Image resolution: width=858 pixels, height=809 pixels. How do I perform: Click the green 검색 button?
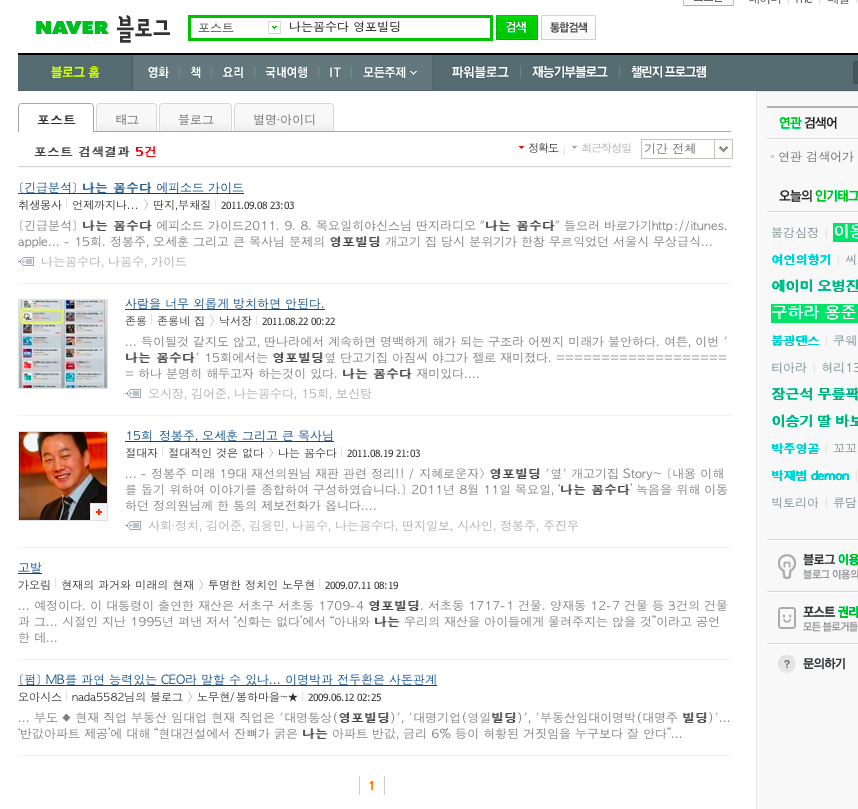click(x=516, y=27)
